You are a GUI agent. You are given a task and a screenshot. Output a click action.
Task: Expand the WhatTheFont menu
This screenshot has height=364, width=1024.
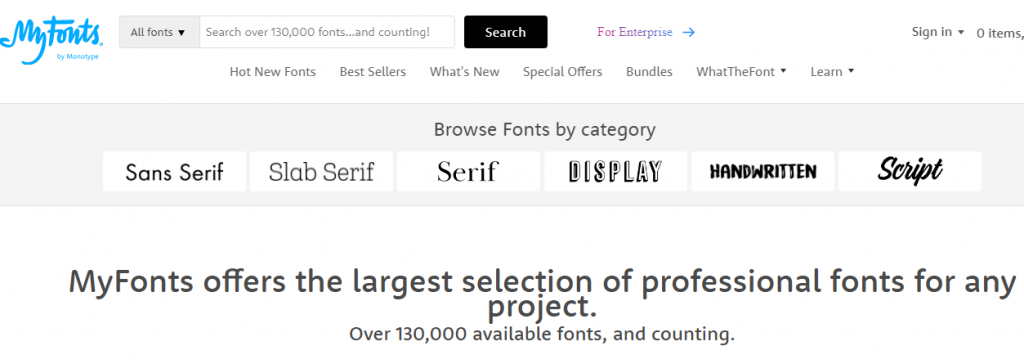click(x=741, y=72)
